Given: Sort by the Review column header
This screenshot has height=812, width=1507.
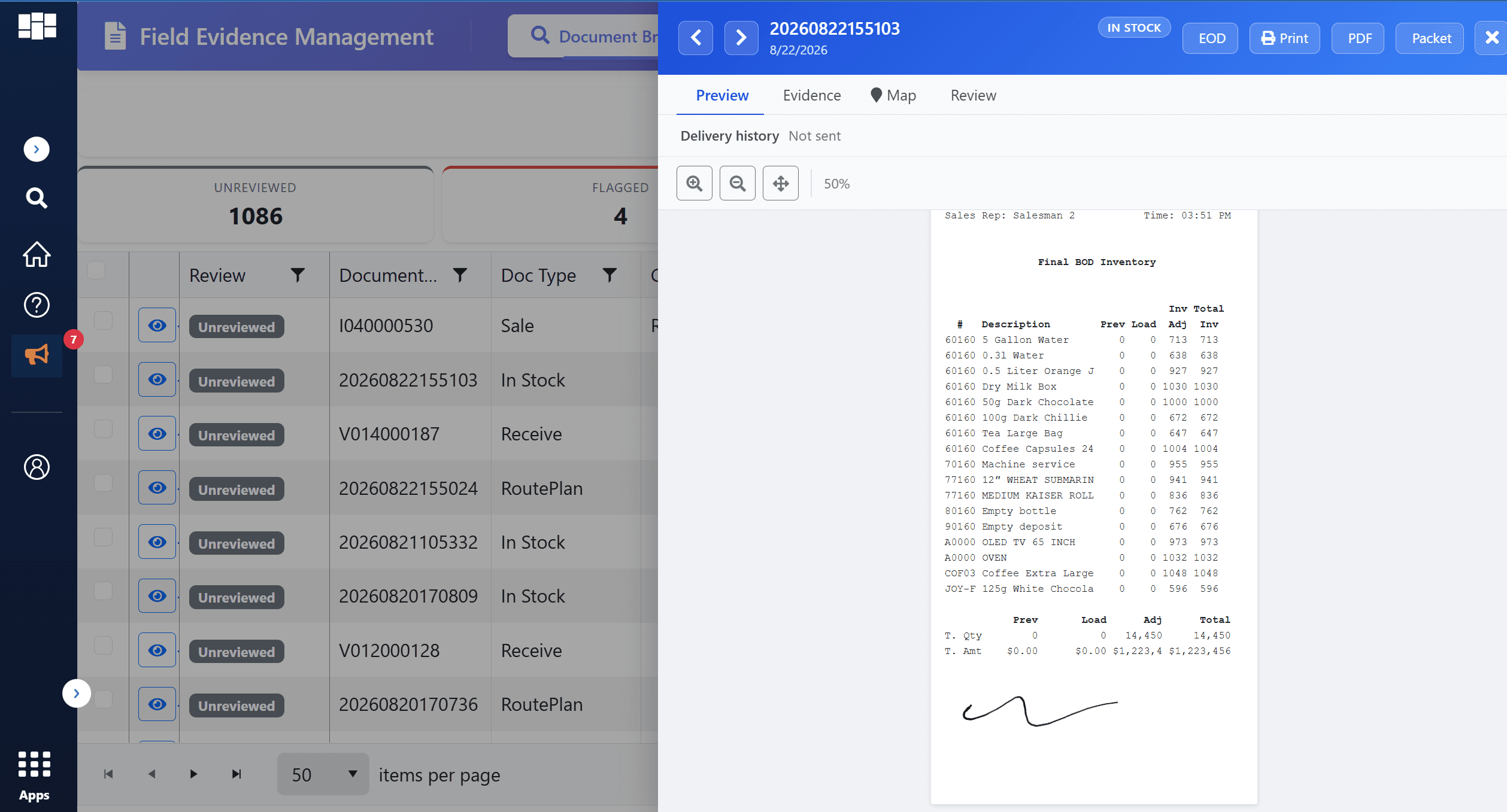Looking at the screenshot, I should pos(217,275).
